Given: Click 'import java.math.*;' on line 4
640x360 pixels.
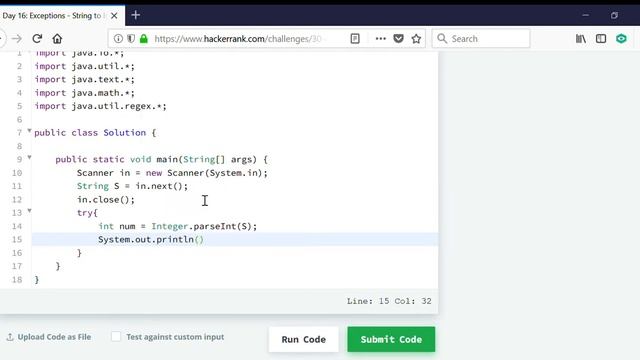Looking at the screenshot, I should click(84, 93).
